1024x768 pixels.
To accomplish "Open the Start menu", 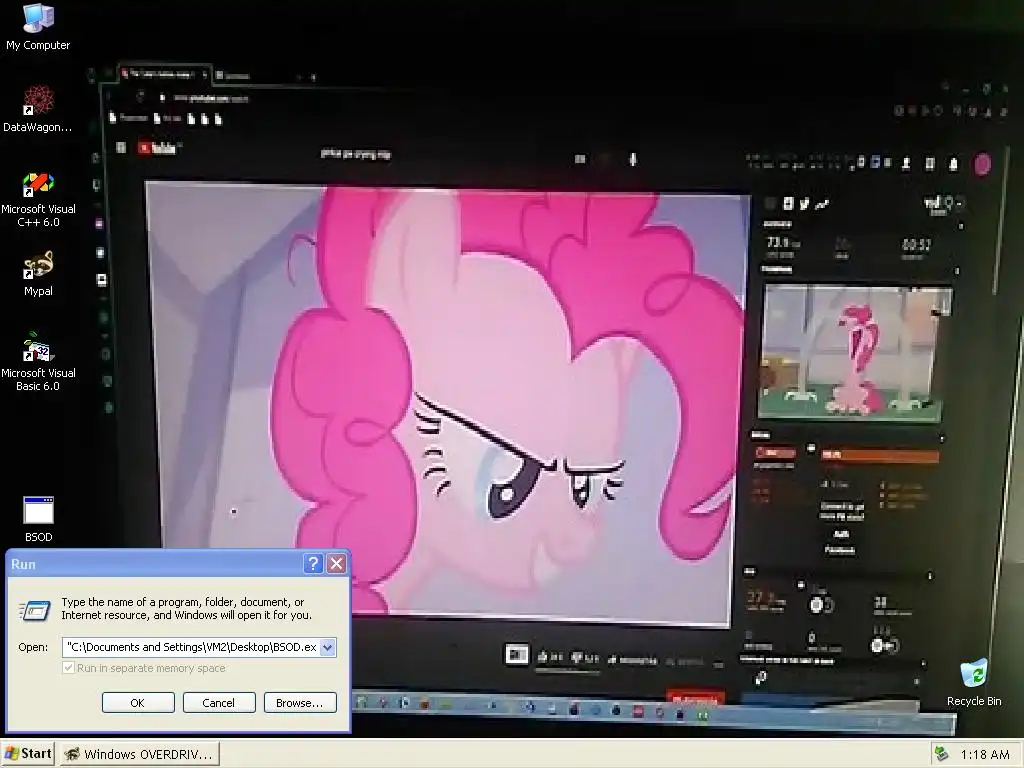I will pos(27,754).
